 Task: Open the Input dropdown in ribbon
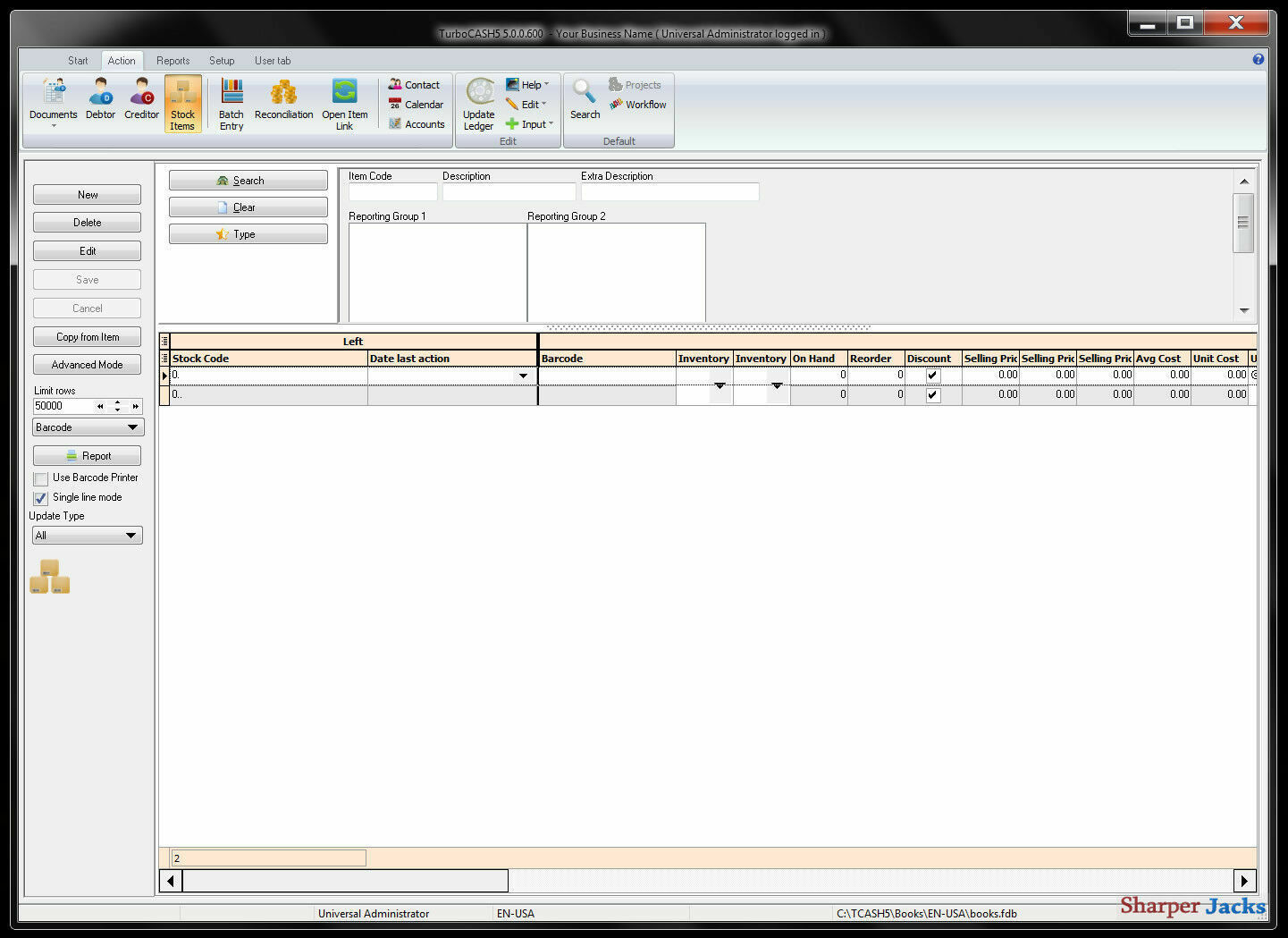[530, 124]
